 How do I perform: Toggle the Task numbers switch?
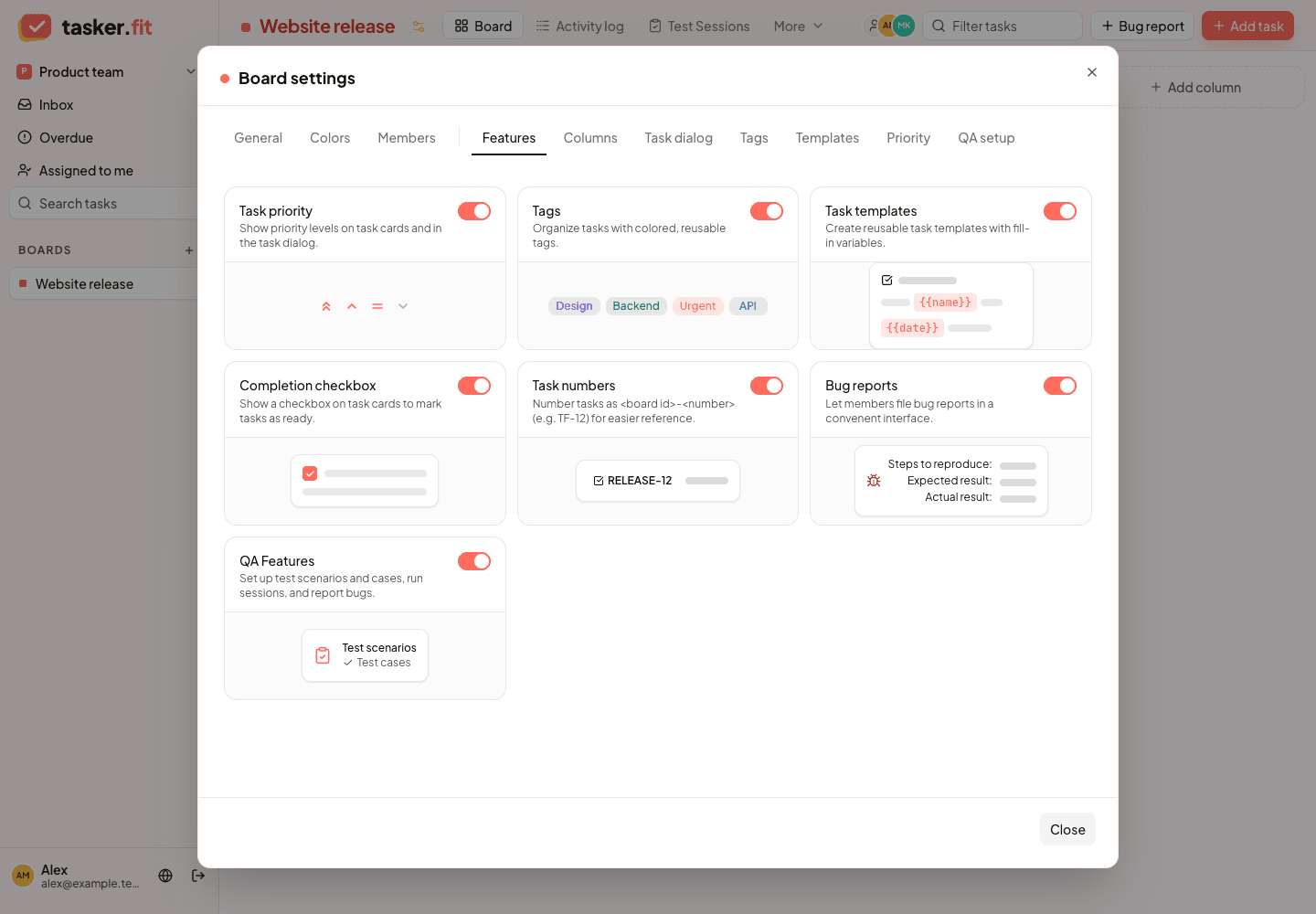(767, 386)
